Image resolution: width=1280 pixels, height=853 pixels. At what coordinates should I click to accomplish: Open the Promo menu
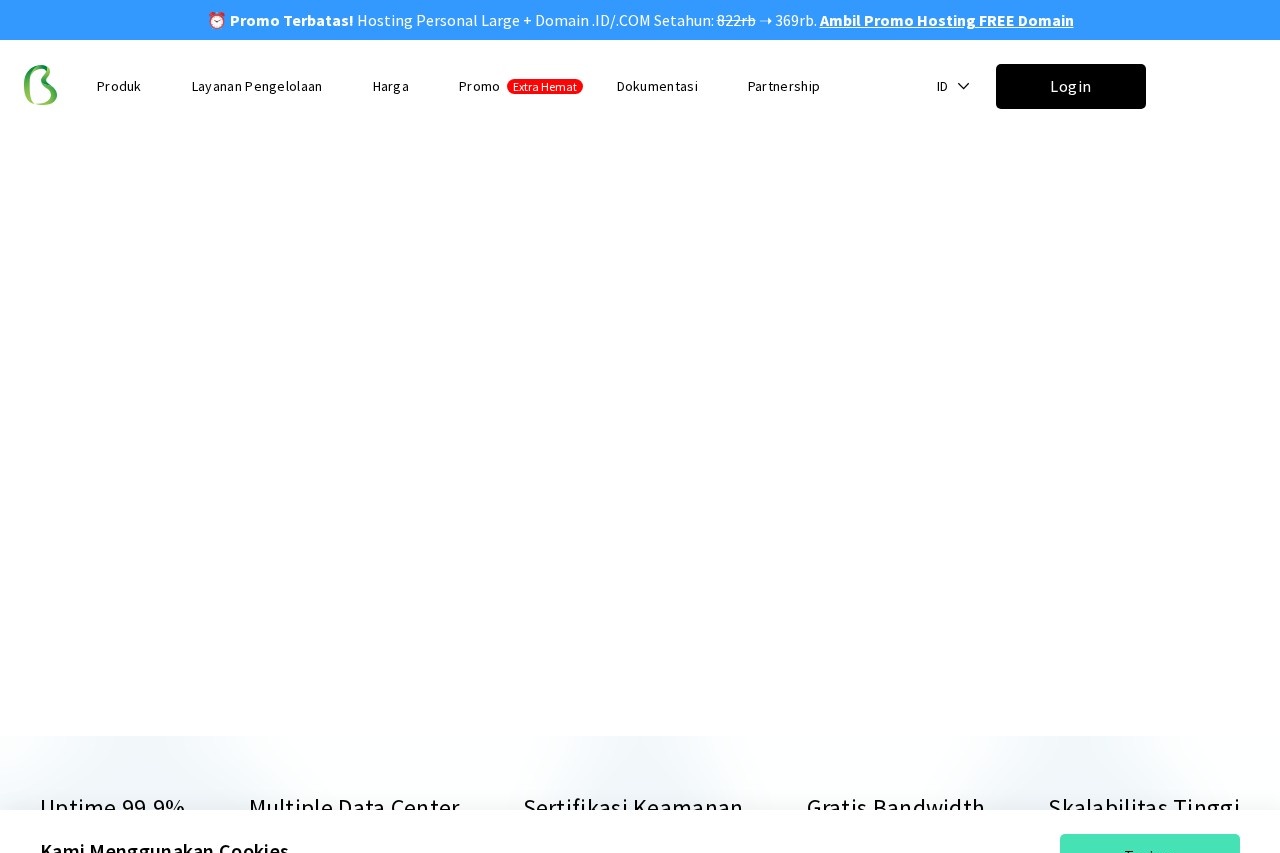(479, 86)
